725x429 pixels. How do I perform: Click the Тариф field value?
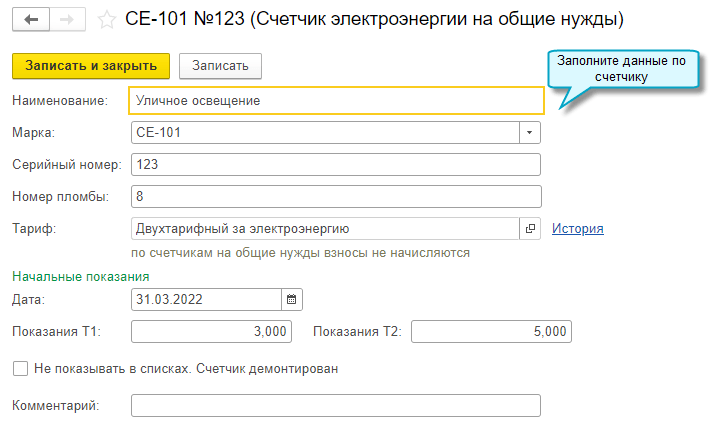point(324,229)
